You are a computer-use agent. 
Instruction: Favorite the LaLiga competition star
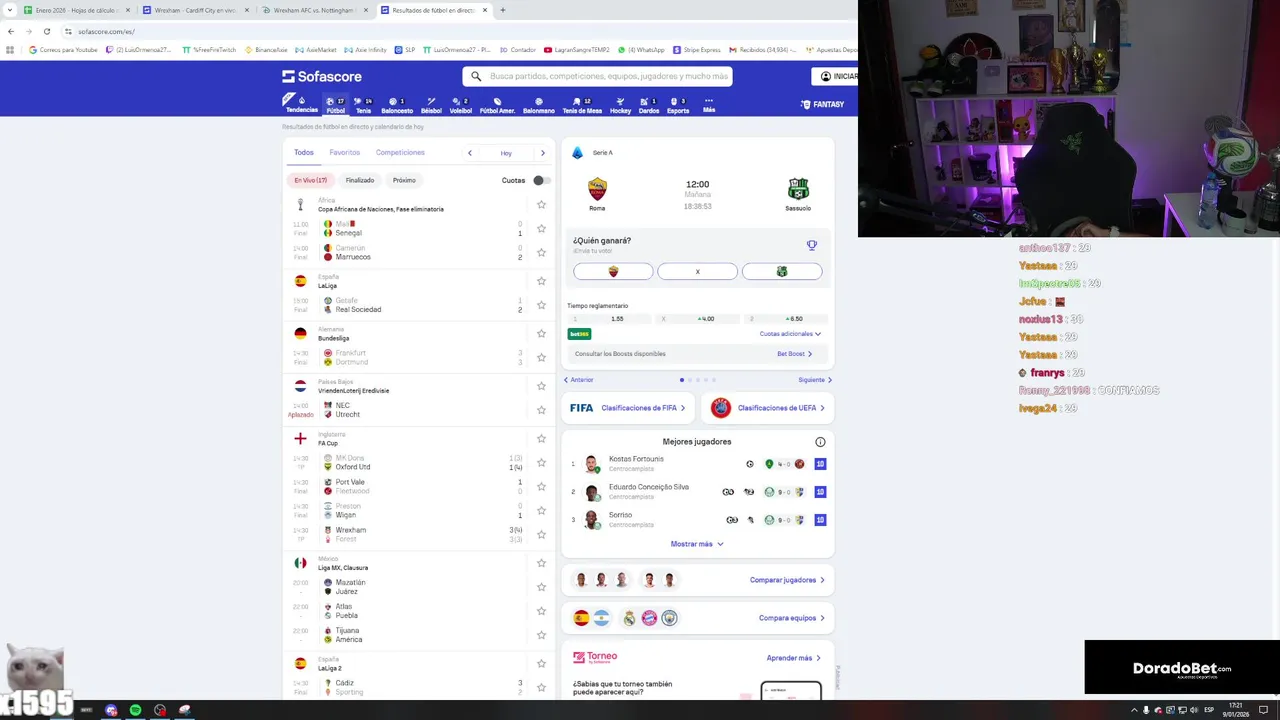pyautogui.click(x=541, y=281)
